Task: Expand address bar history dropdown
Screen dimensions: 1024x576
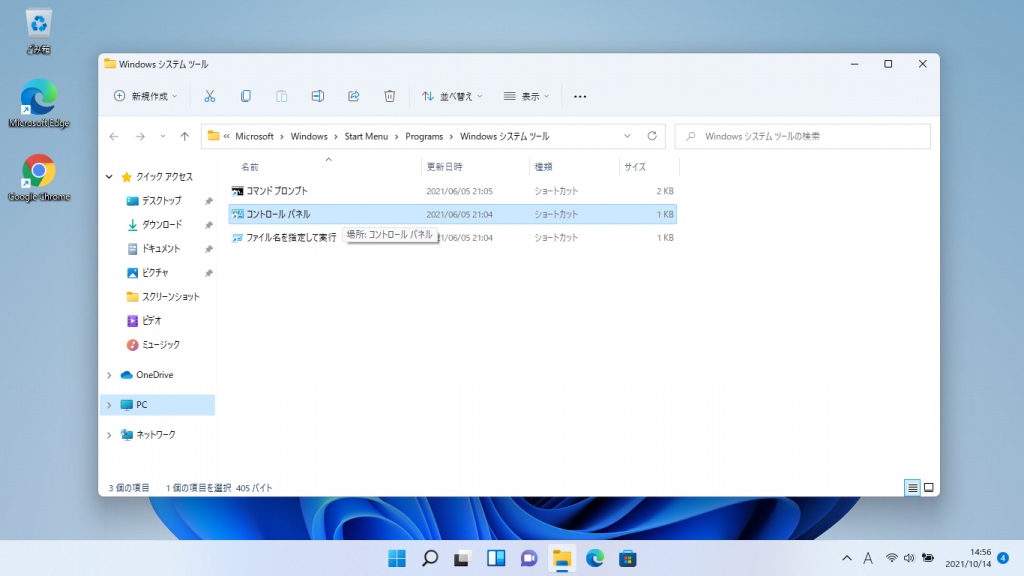Action: click(x=627, y=136)
